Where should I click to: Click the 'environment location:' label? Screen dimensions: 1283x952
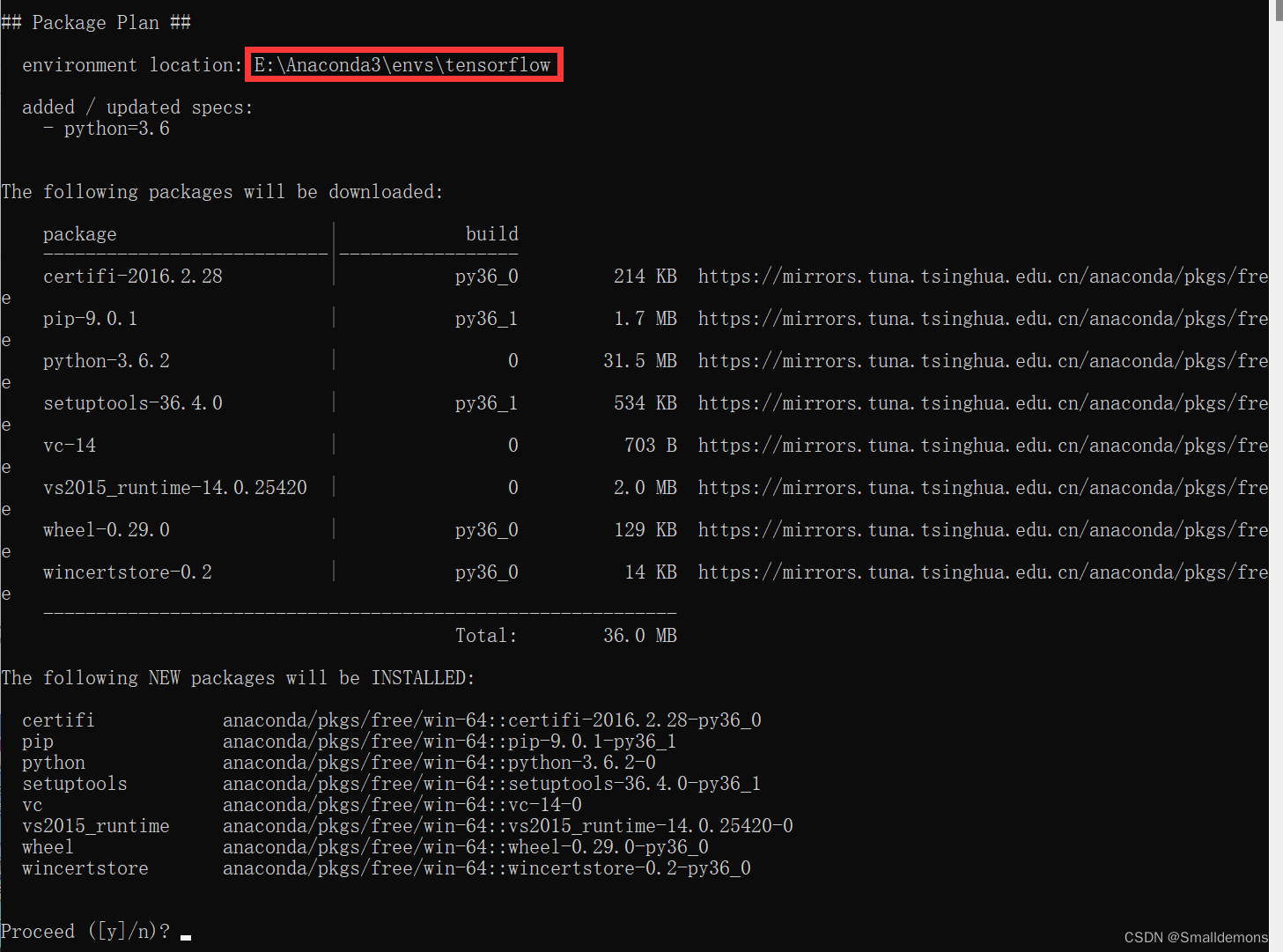[132, 65]
